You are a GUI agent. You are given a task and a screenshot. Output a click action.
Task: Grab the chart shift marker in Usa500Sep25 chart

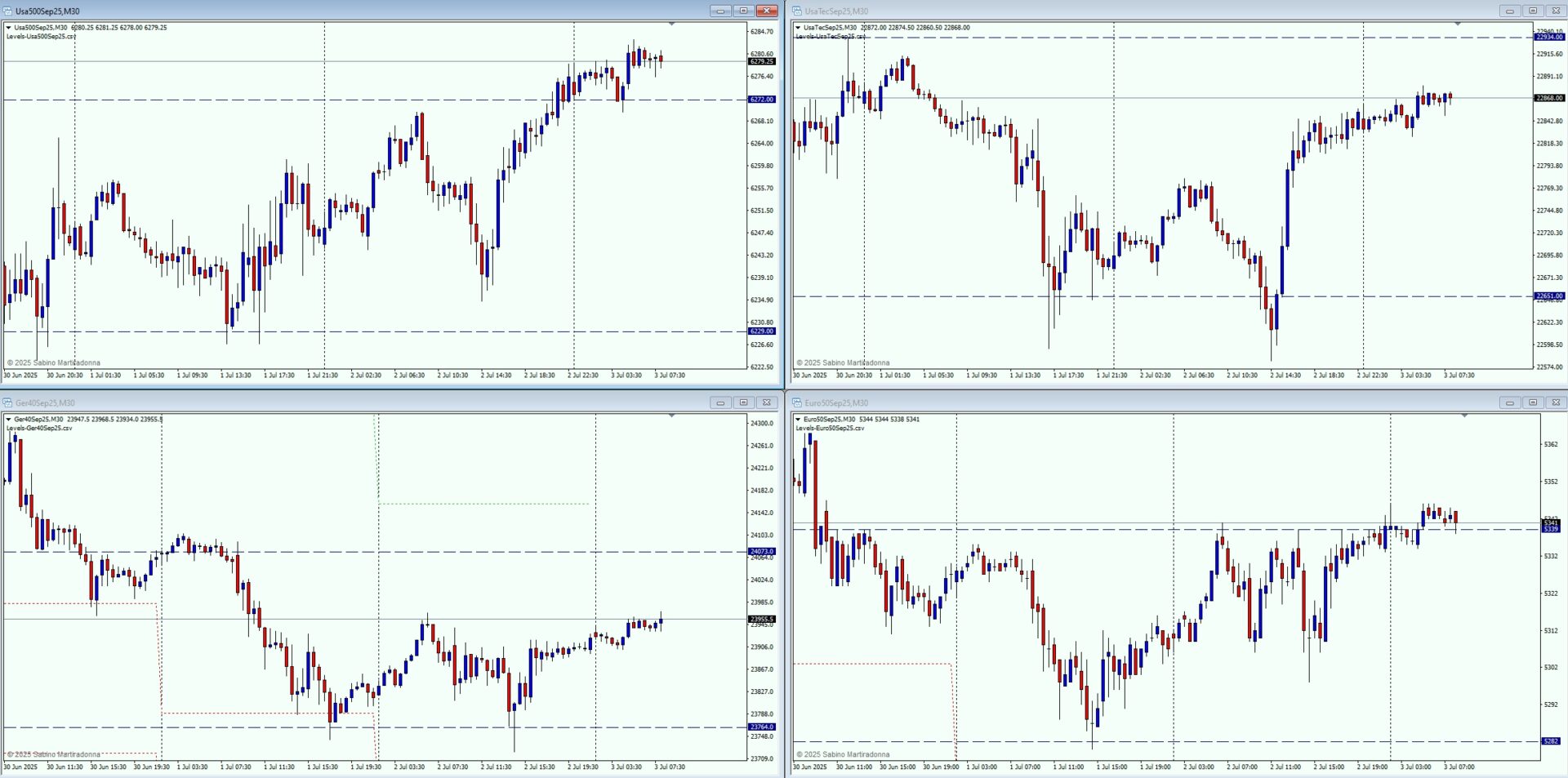(x=671, y=24)
